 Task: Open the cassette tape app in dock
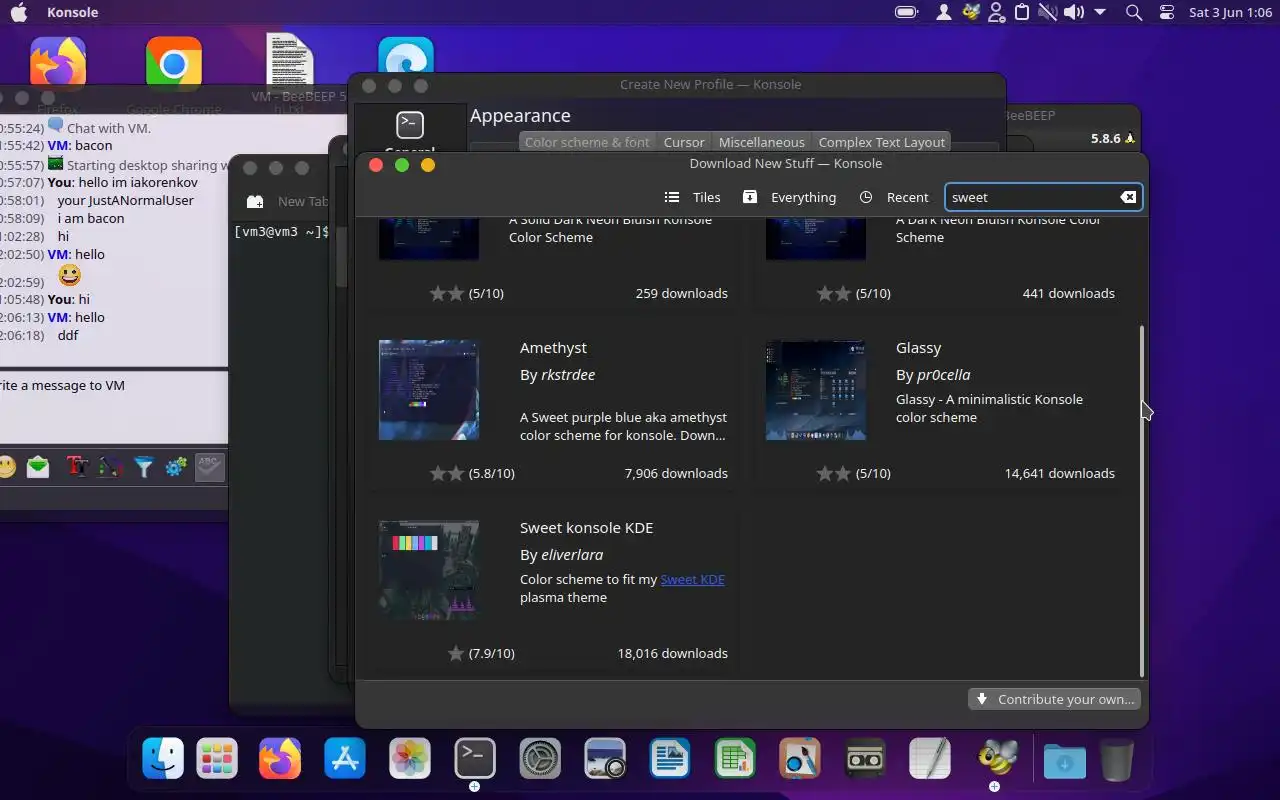[865, 759]
